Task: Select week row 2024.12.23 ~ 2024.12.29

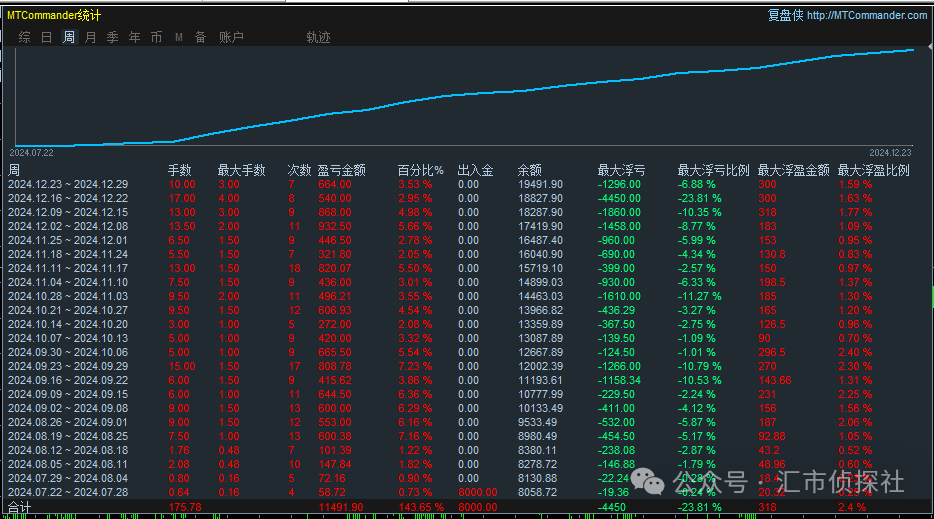Action: click(x=467, y=185)
